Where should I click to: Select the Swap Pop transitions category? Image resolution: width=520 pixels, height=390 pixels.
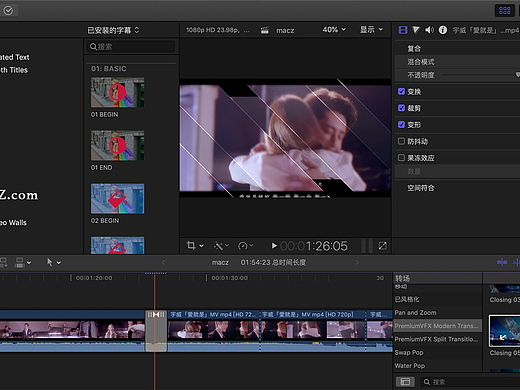click(437, 352)
